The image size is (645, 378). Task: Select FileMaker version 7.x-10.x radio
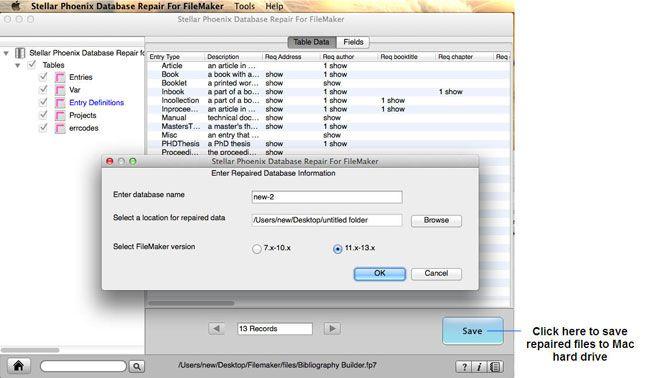coord(257,249)
